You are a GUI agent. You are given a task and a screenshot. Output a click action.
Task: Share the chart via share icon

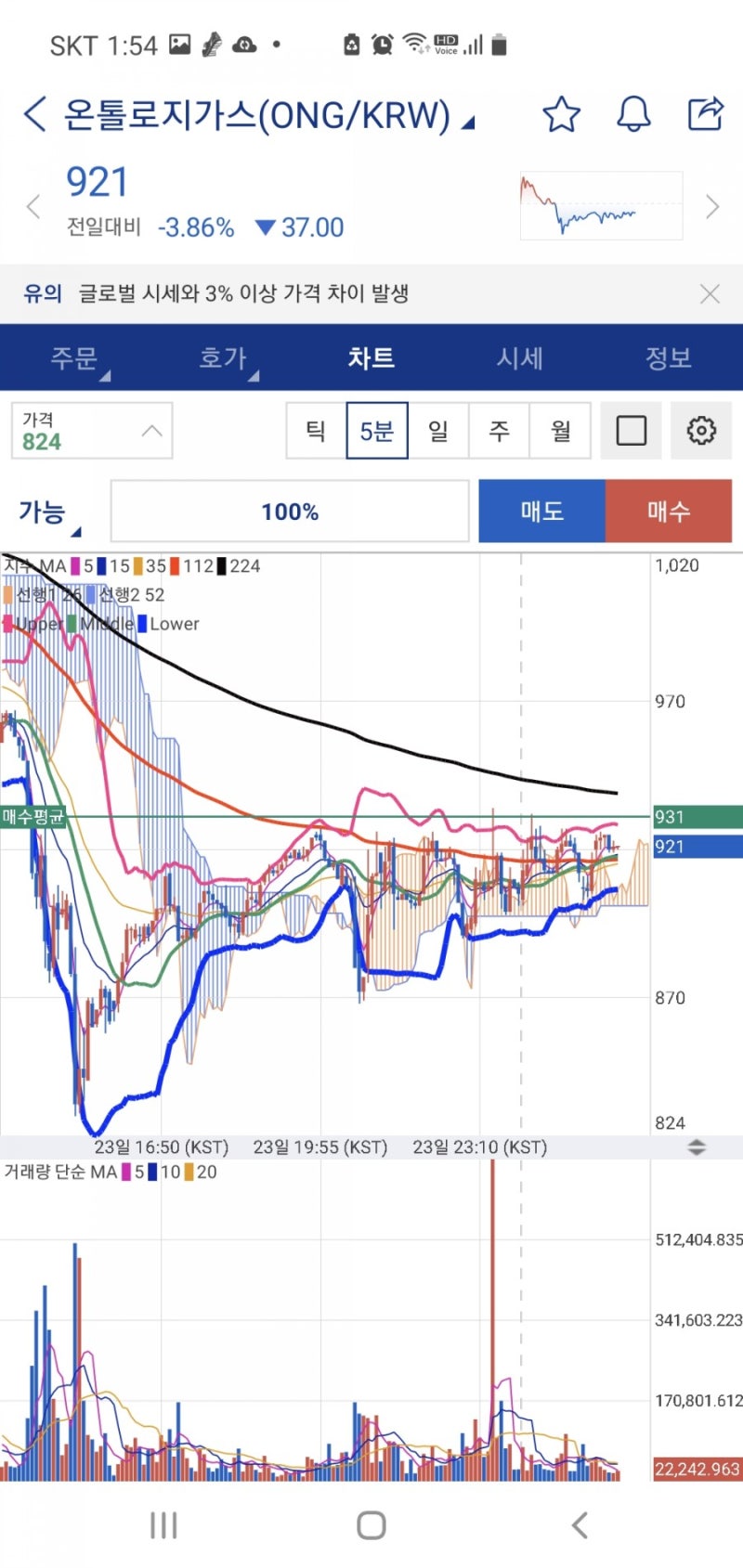706,113
